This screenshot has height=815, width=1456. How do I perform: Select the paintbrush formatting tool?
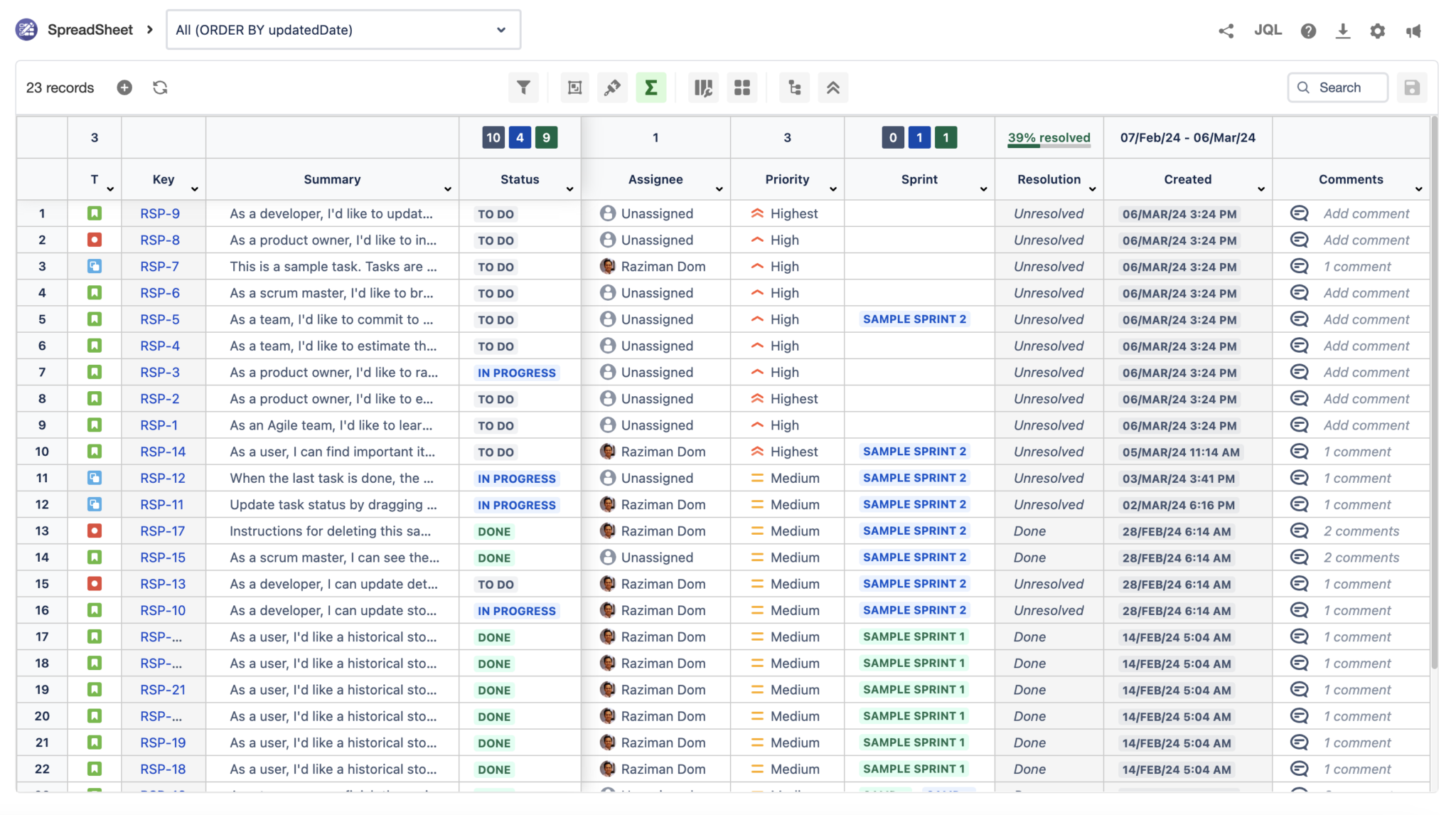coord(612,87)
